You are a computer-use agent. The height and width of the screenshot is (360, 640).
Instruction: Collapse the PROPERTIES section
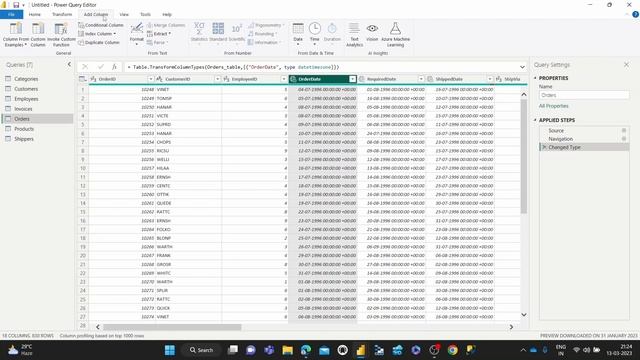tap(535, 78)
